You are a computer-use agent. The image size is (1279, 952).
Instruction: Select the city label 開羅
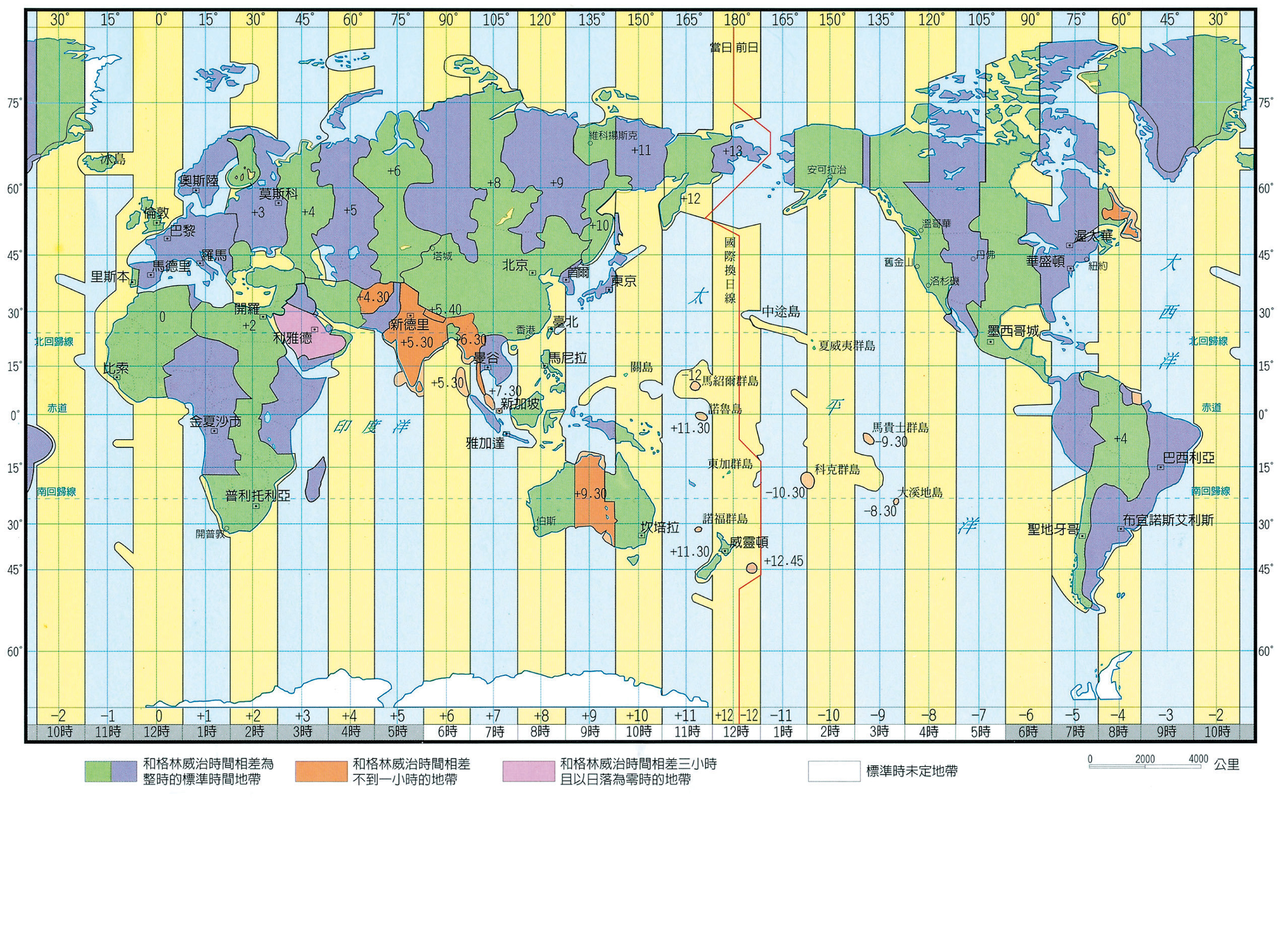247,309
